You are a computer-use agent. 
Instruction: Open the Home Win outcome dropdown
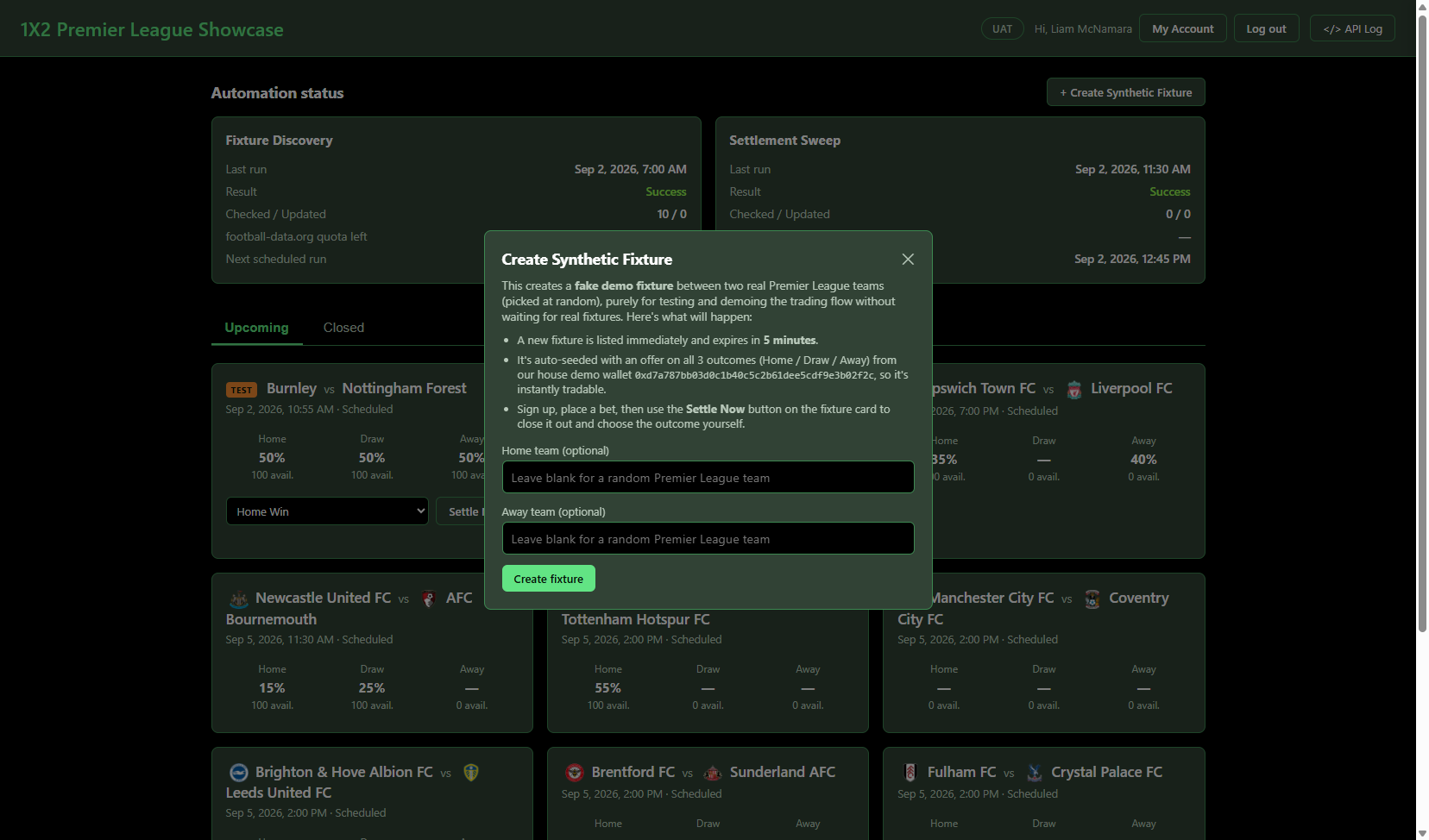(327, 511)
